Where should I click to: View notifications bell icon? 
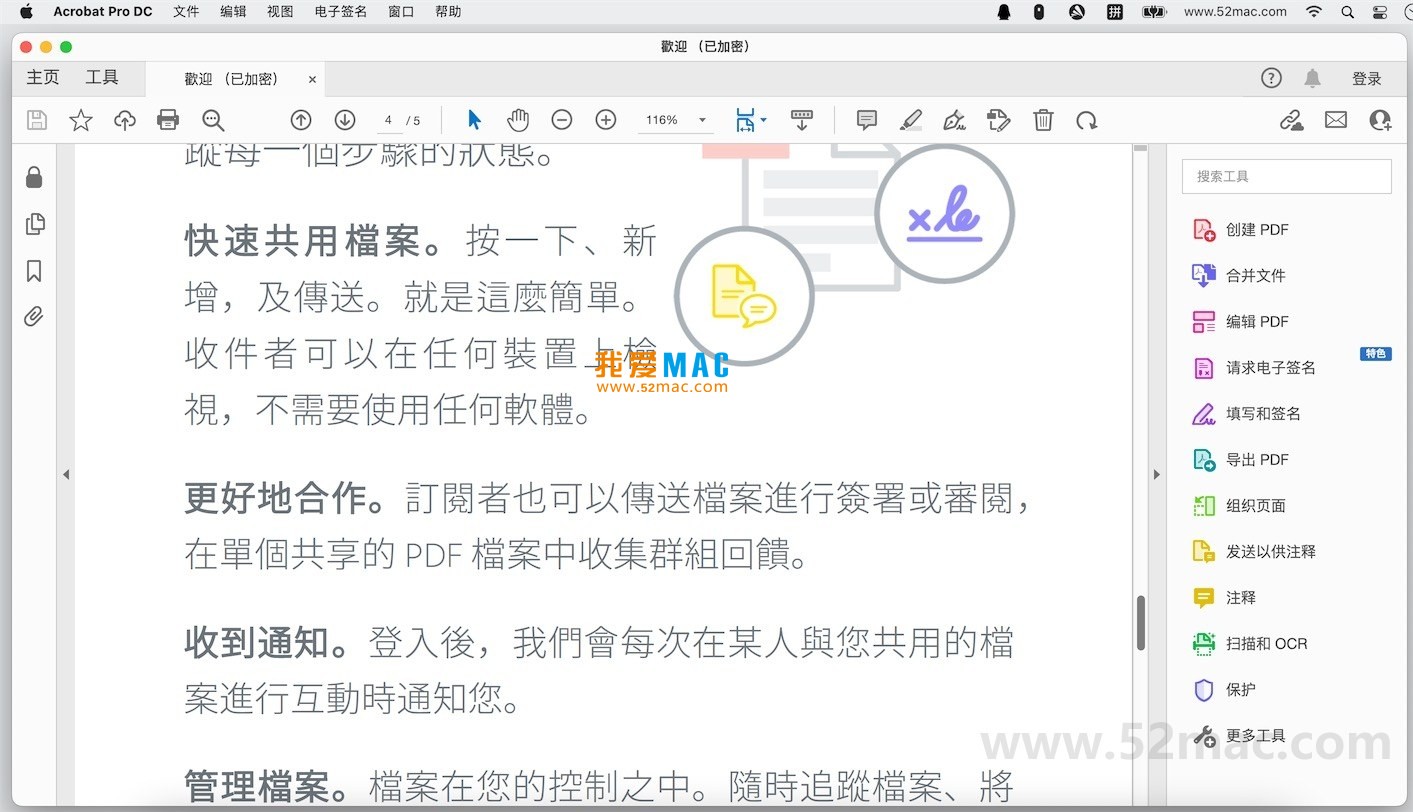[x=1313, y=78]
